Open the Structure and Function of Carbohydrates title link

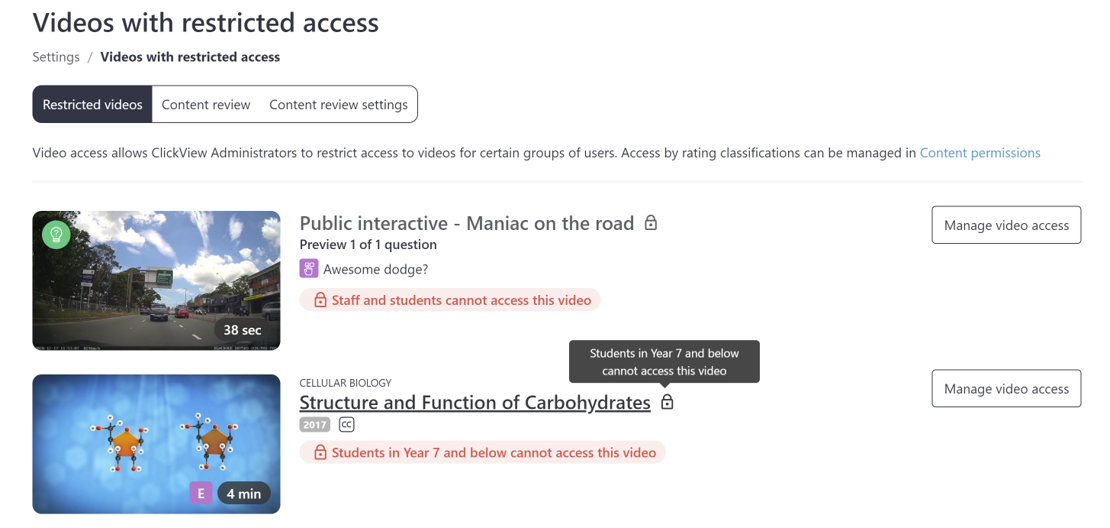click(475, 403)
